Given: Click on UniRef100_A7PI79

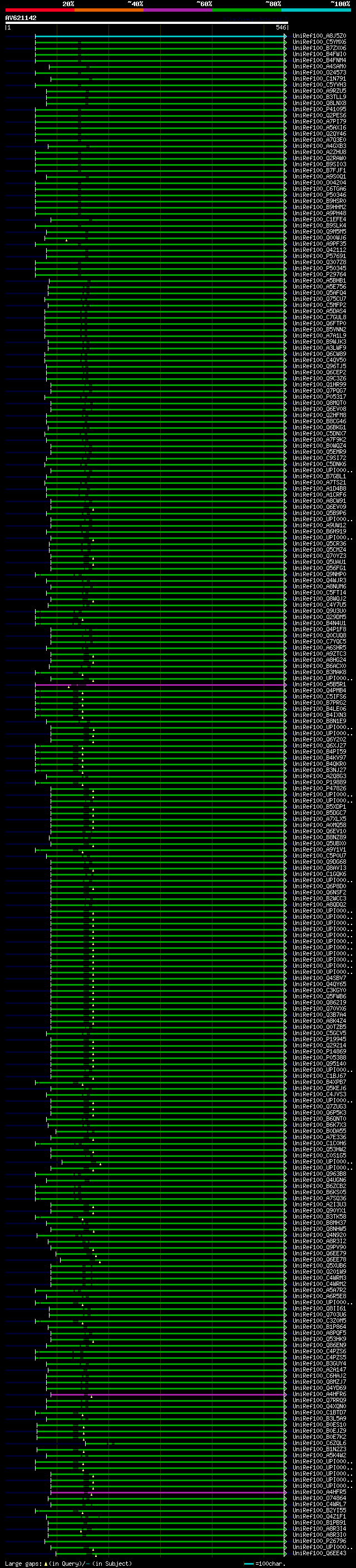Looking at the screenshot, I should tap(319, 122).
